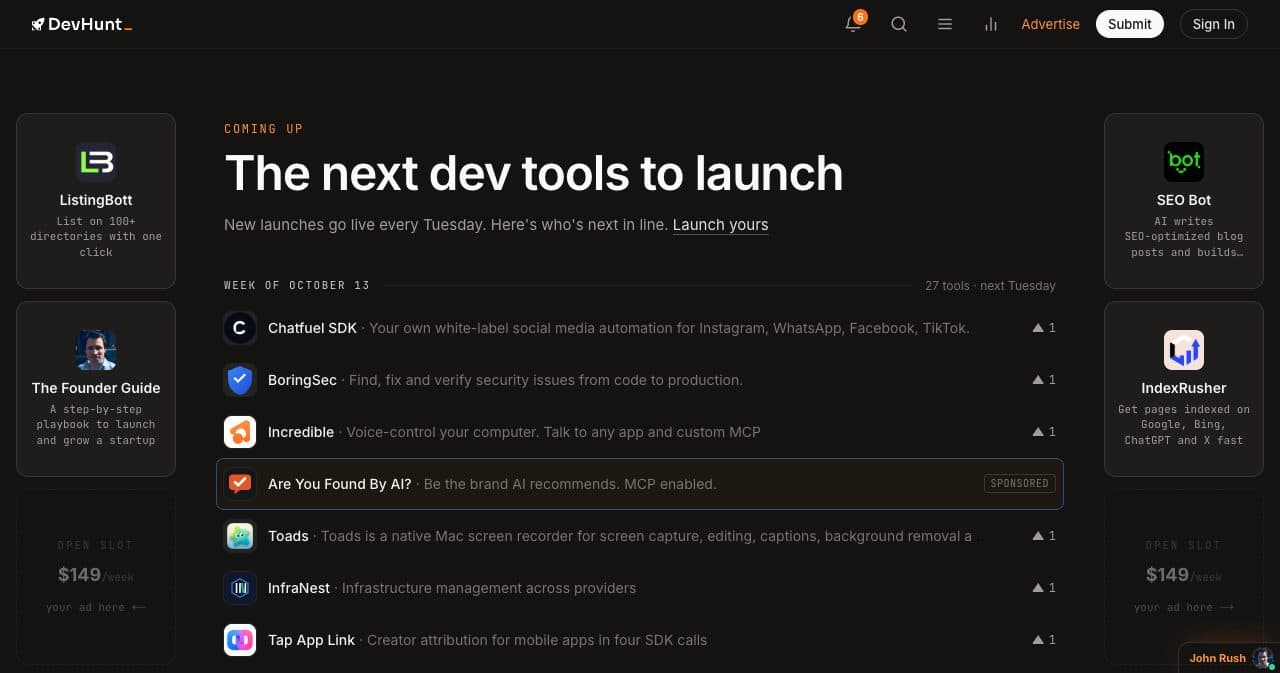Click the COMING UP label
The width and height of the screenshot is (1280, 673).
pyautogui.click(x=264, y=129)
